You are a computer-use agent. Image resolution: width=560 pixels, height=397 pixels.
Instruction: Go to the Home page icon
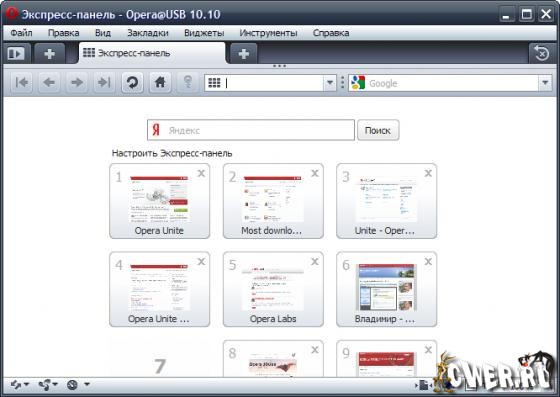[160, 83]
